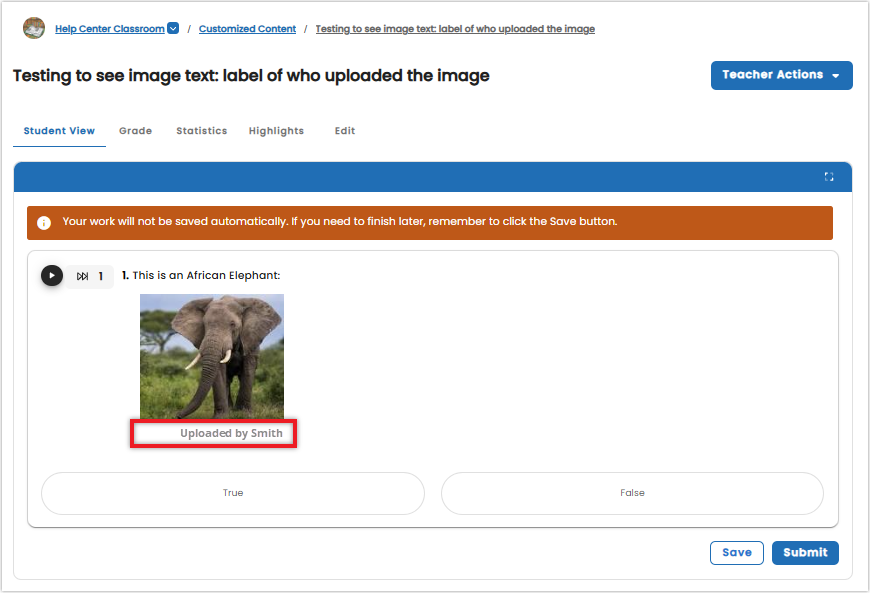Select the Student View tab

click(59, 131)
